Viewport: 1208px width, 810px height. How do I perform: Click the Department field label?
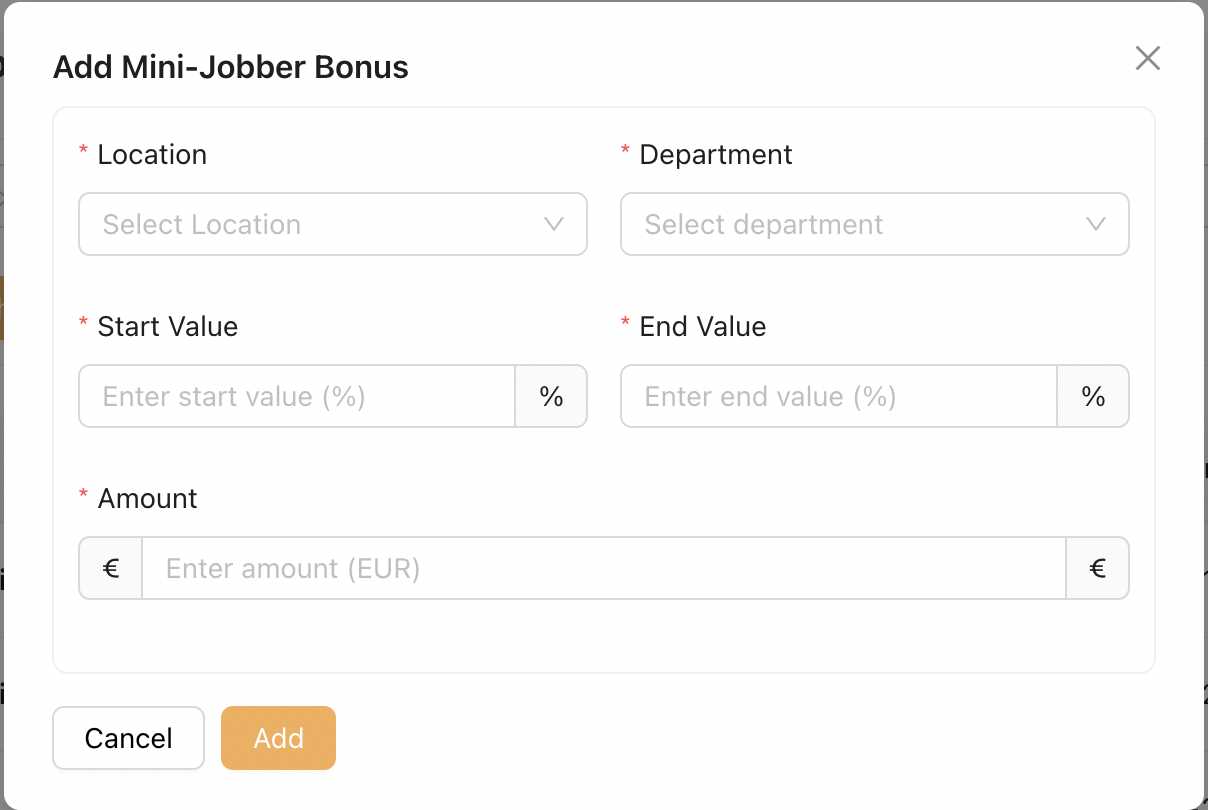coord(716,155)
